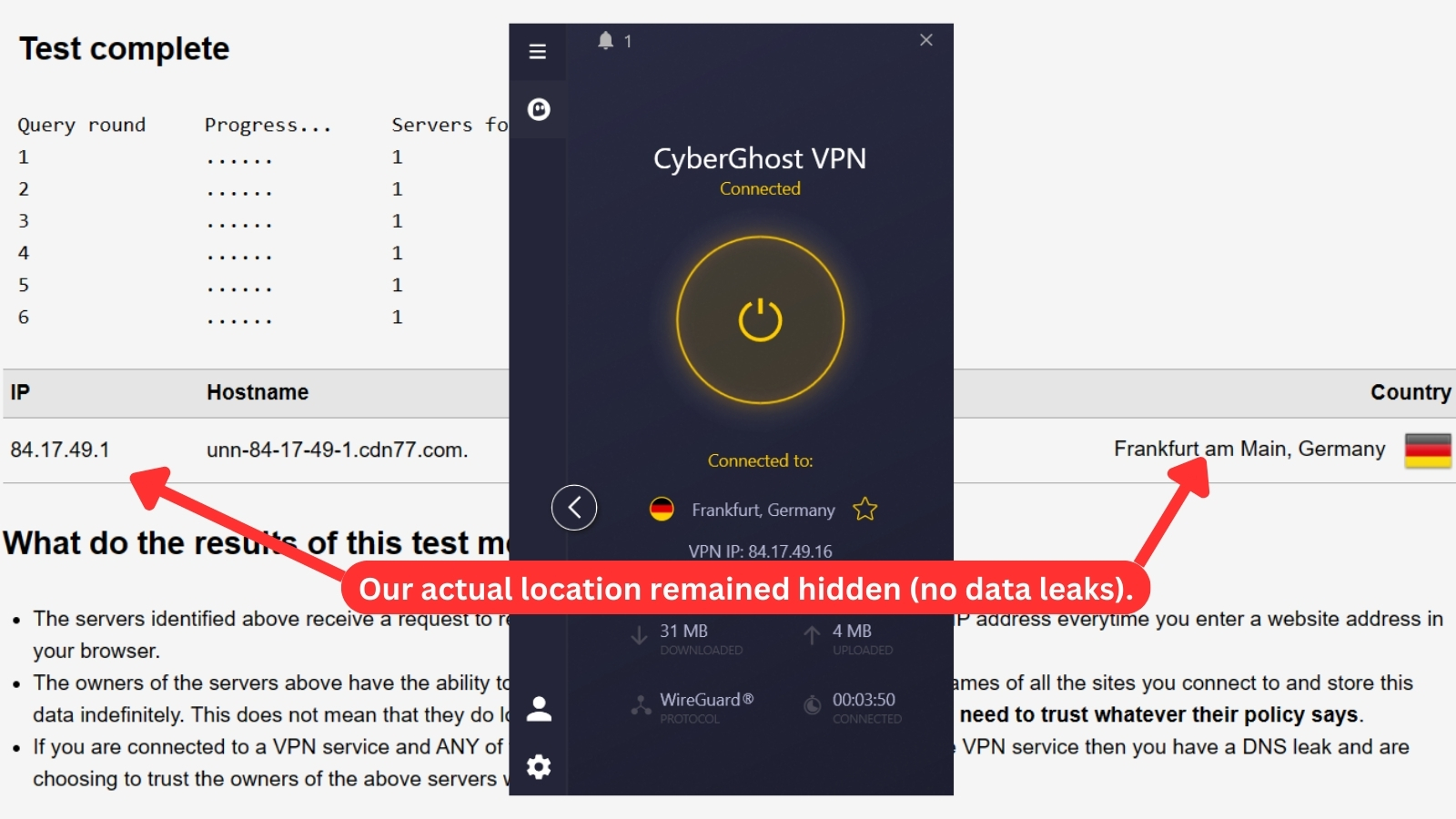This screenshot has width=1456, height=819.
Task: Open the hamburger menu in CyberGhost
Action: [x=538, y=52]
